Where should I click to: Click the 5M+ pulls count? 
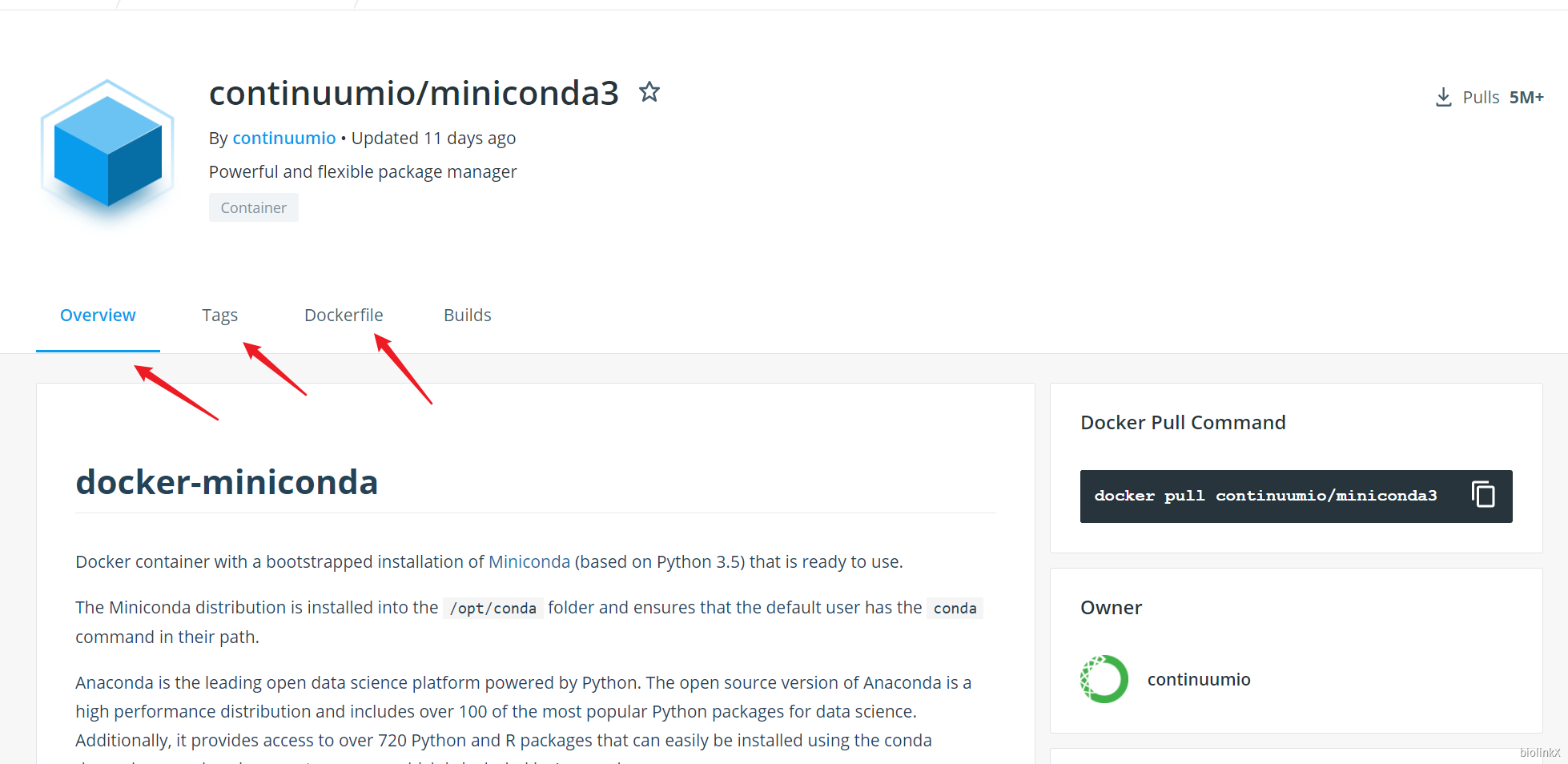1526,98
